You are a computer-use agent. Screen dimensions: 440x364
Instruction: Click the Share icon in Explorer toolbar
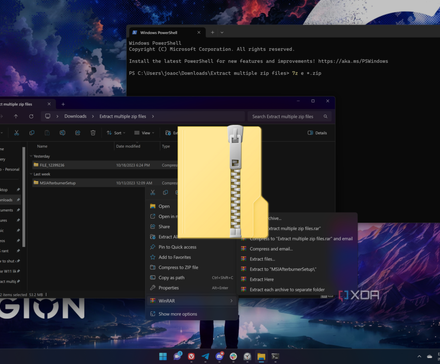[78, 133]
